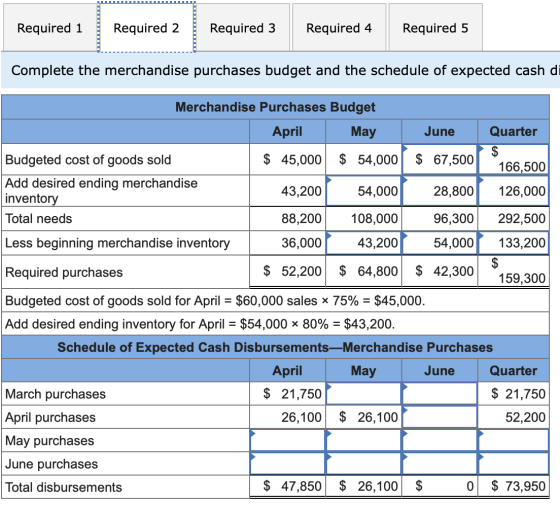Select June purchases May input cell

tap(364, 464)
